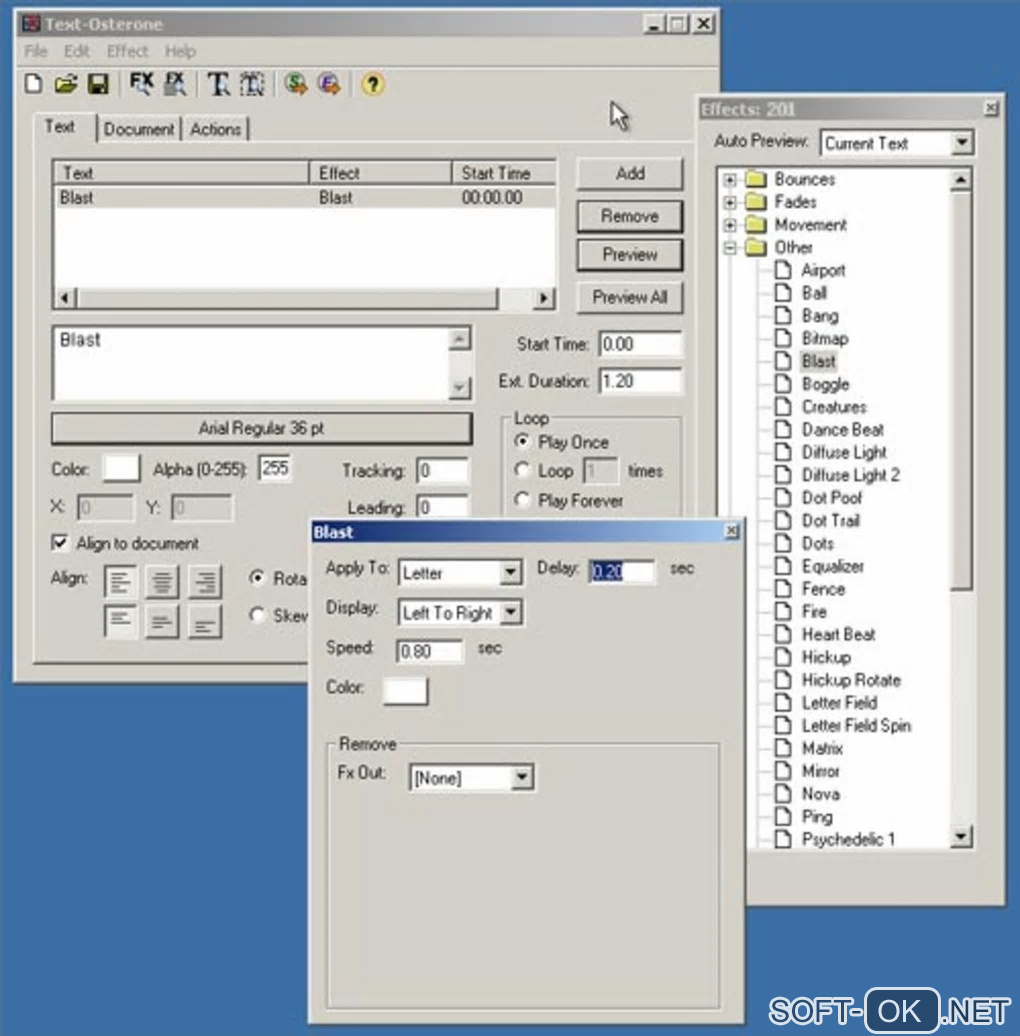Click the Blast dialog Color swatch

(x=405, y=690)
